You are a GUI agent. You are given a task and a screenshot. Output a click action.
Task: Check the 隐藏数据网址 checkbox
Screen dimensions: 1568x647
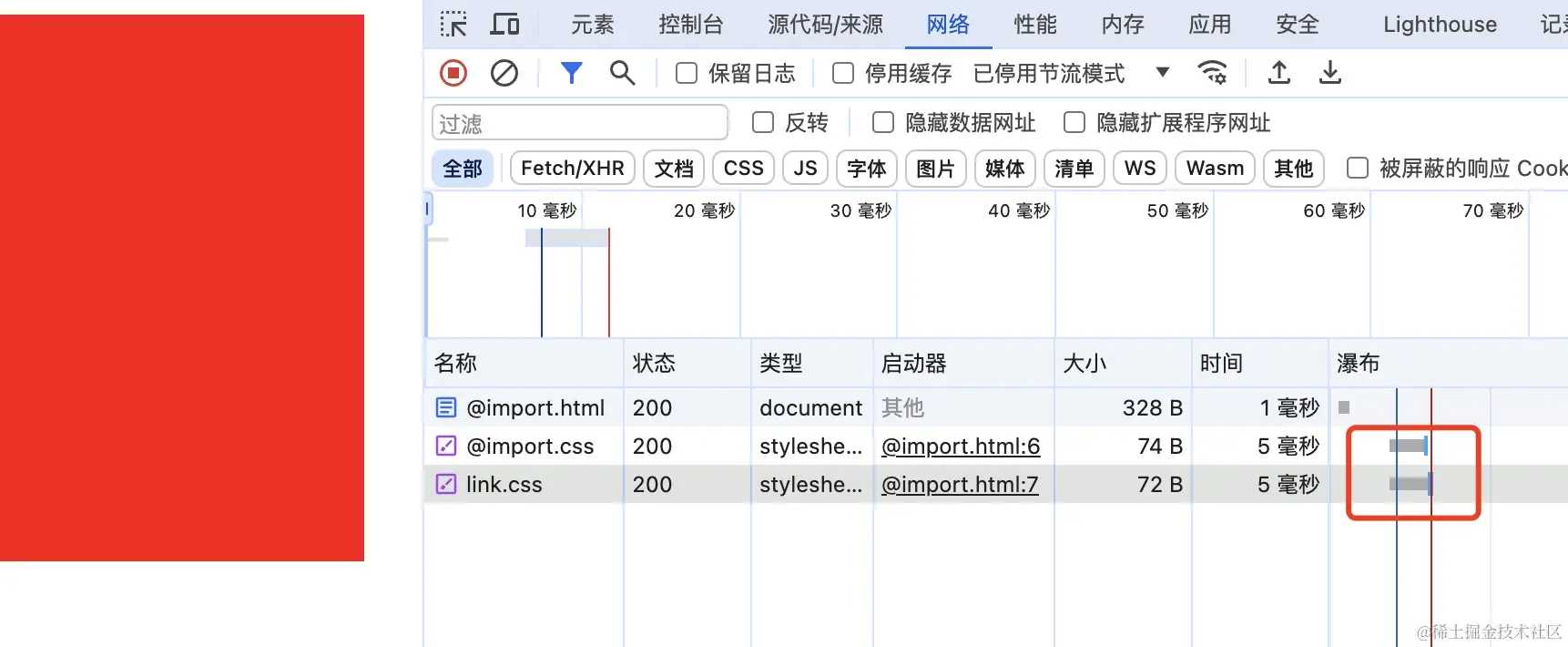coord(883,122)
